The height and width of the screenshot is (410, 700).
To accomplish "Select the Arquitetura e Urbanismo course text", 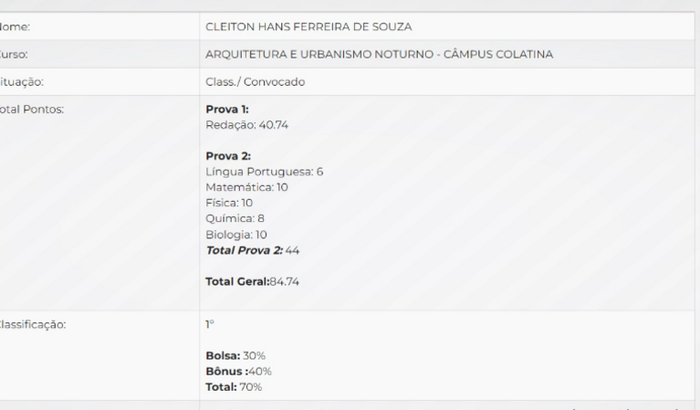I will pyautogui.click(x=379, y=54).
